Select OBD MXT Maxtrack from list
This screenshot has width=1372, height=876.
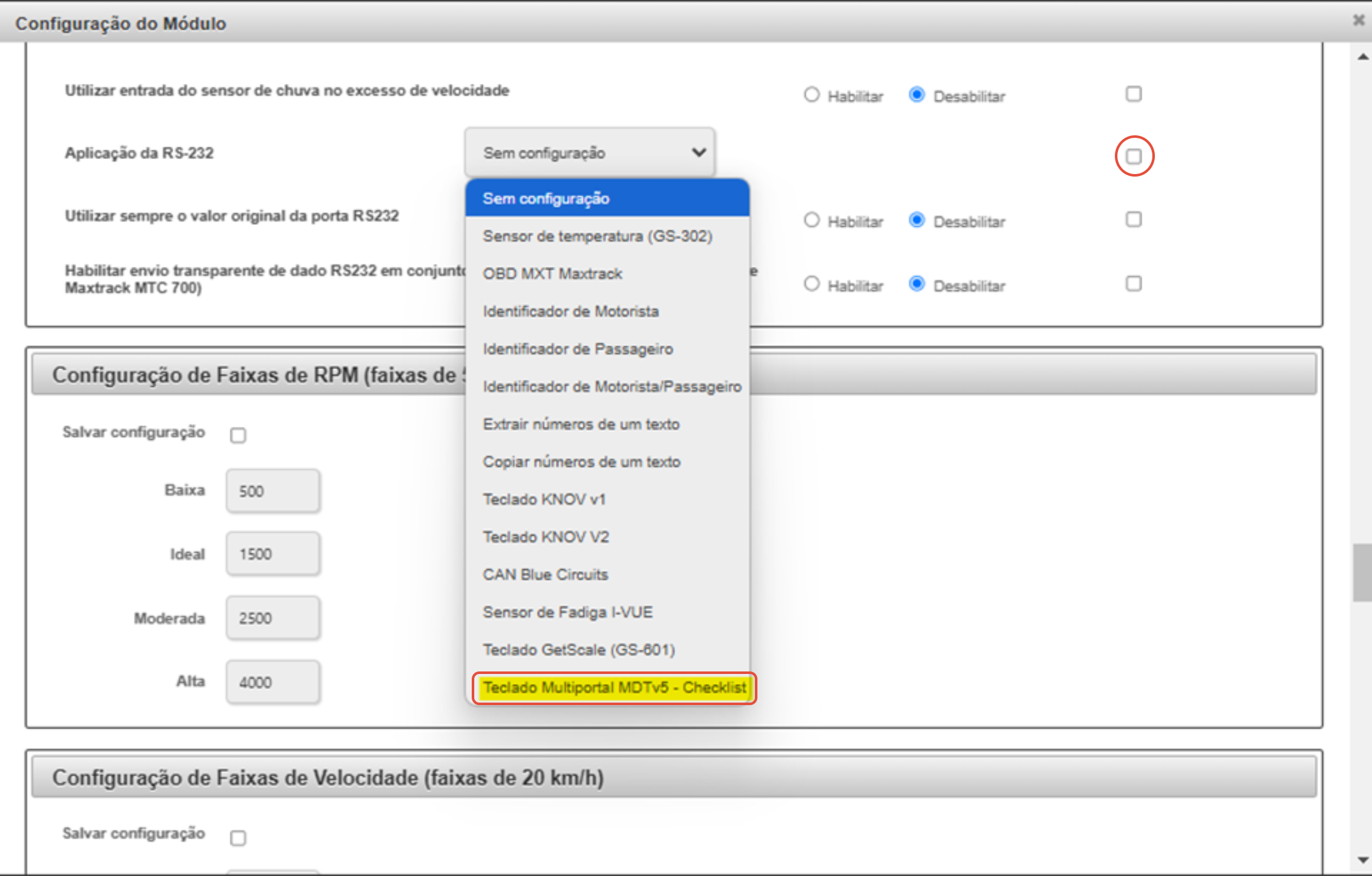(x=552, y=274)
